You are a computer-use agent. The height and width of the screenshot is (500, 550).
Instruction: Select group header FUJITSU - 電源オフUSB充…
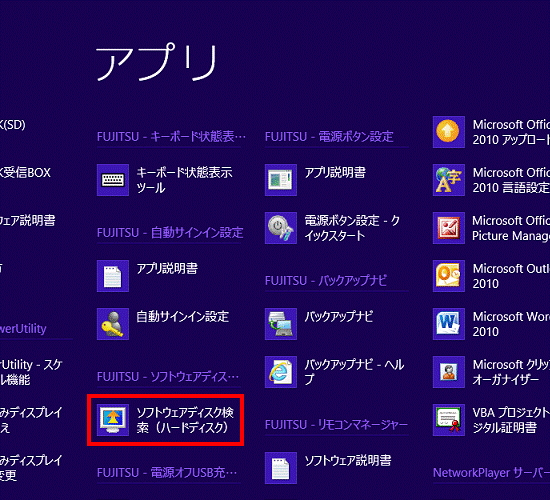167,473
